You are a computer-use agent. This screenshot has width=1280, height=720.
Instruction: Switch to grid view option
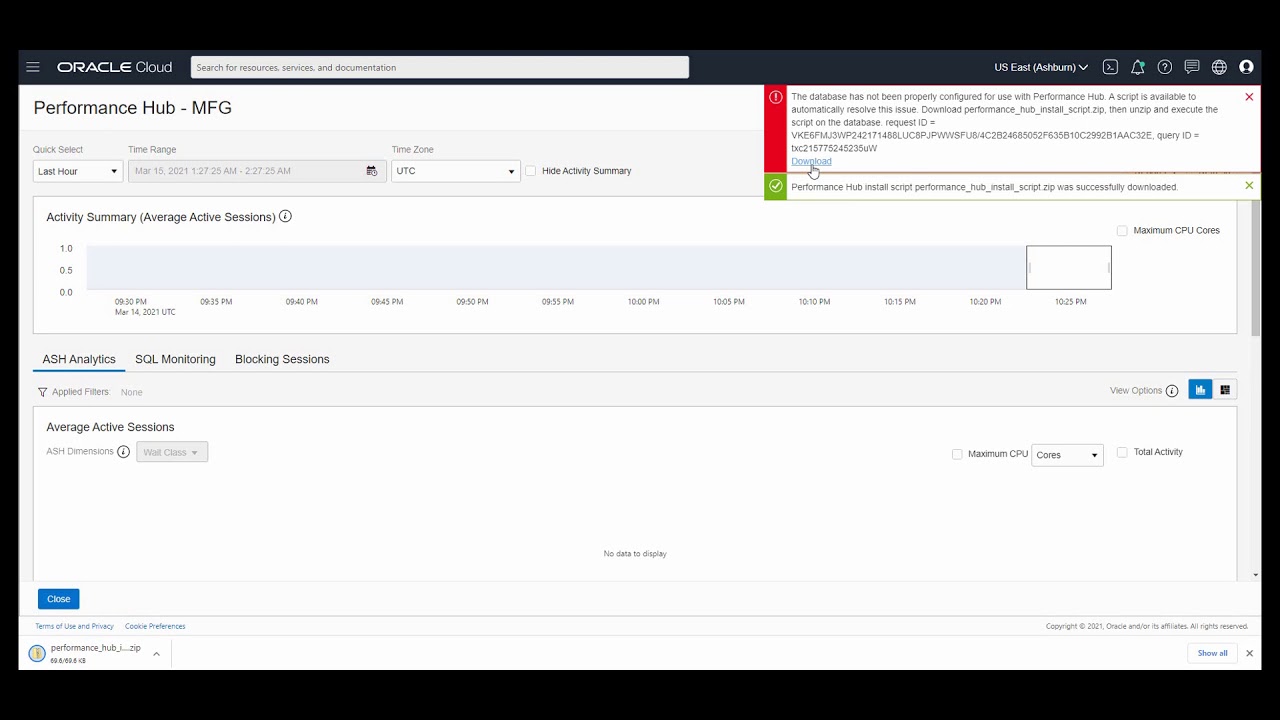click(x=1225, y=390)
